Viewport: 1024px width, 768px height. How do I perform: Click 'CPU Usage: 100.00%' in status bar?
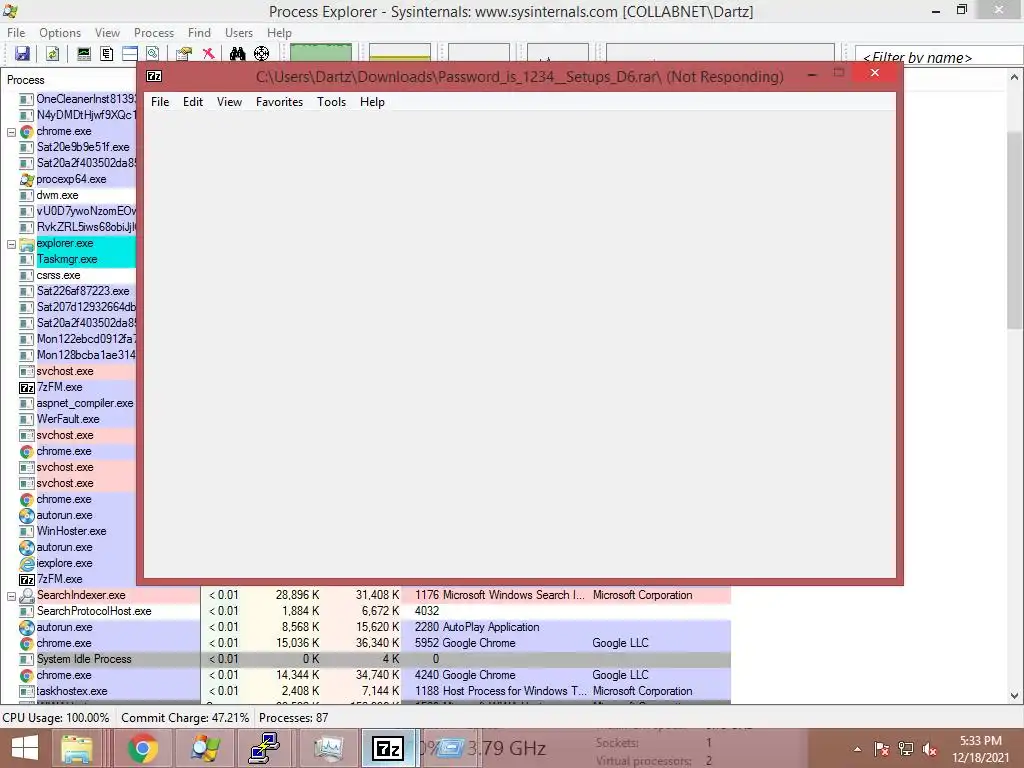tap(56, 718)
